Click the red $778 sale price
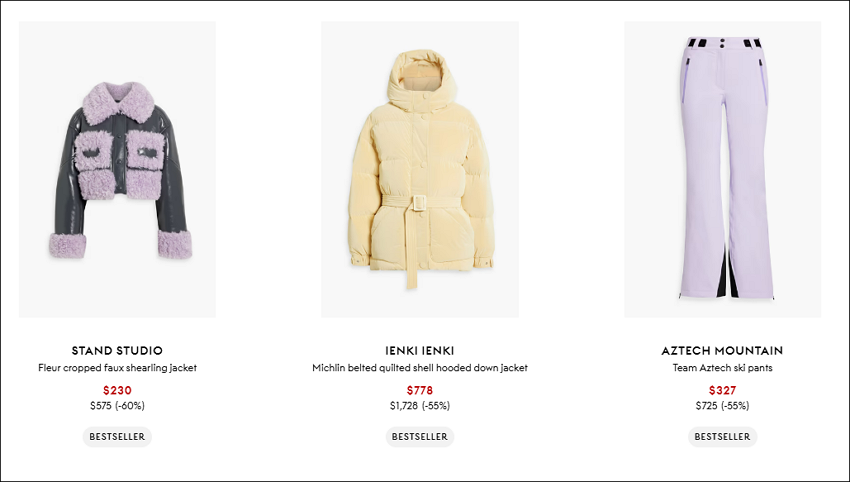The width and height of the screenshot is (850, 482). (x=420, y=390)
